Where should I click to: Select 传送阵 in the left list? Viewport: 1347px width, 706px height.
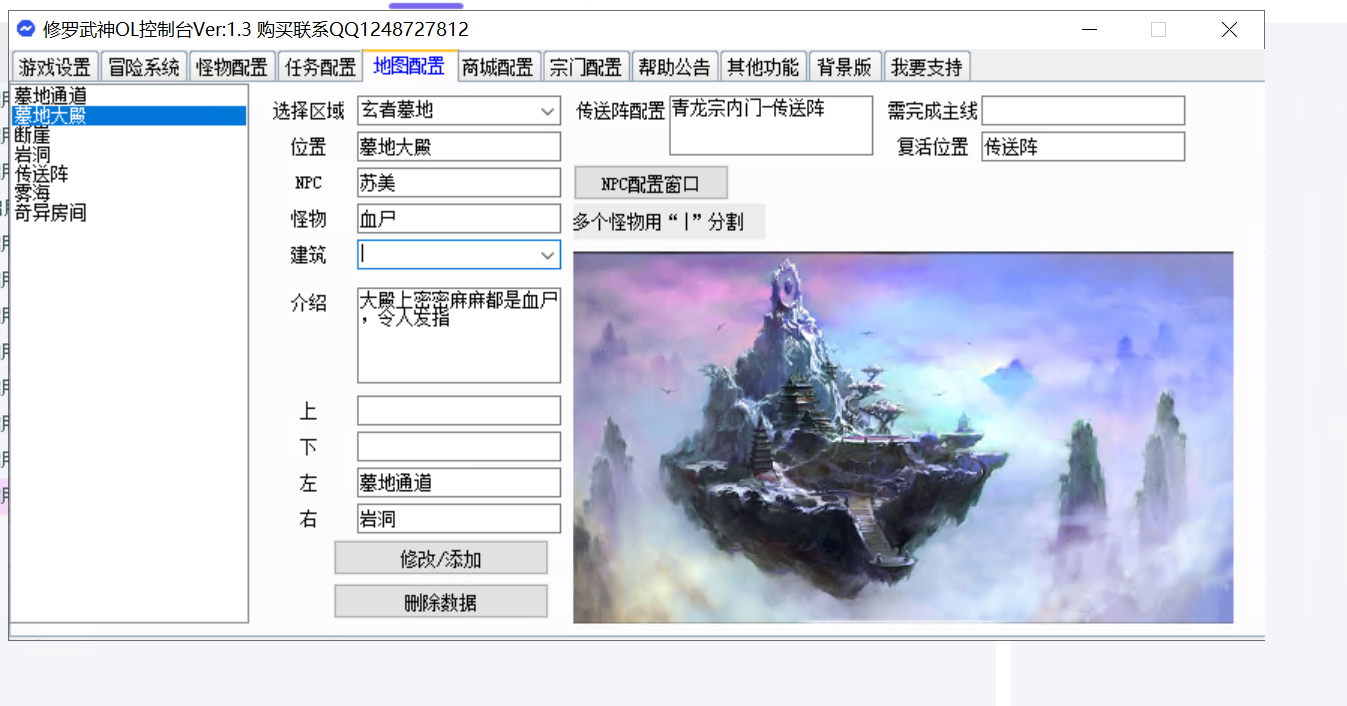pos(41,174)
